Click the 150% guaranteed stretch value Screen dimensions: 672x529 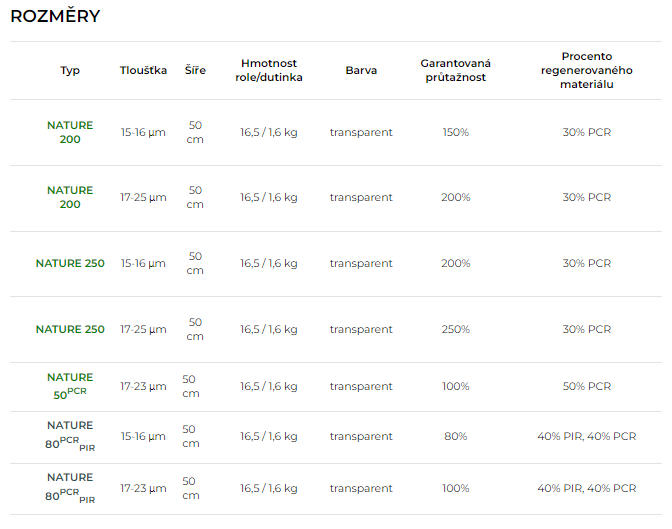tap(455, 133)
